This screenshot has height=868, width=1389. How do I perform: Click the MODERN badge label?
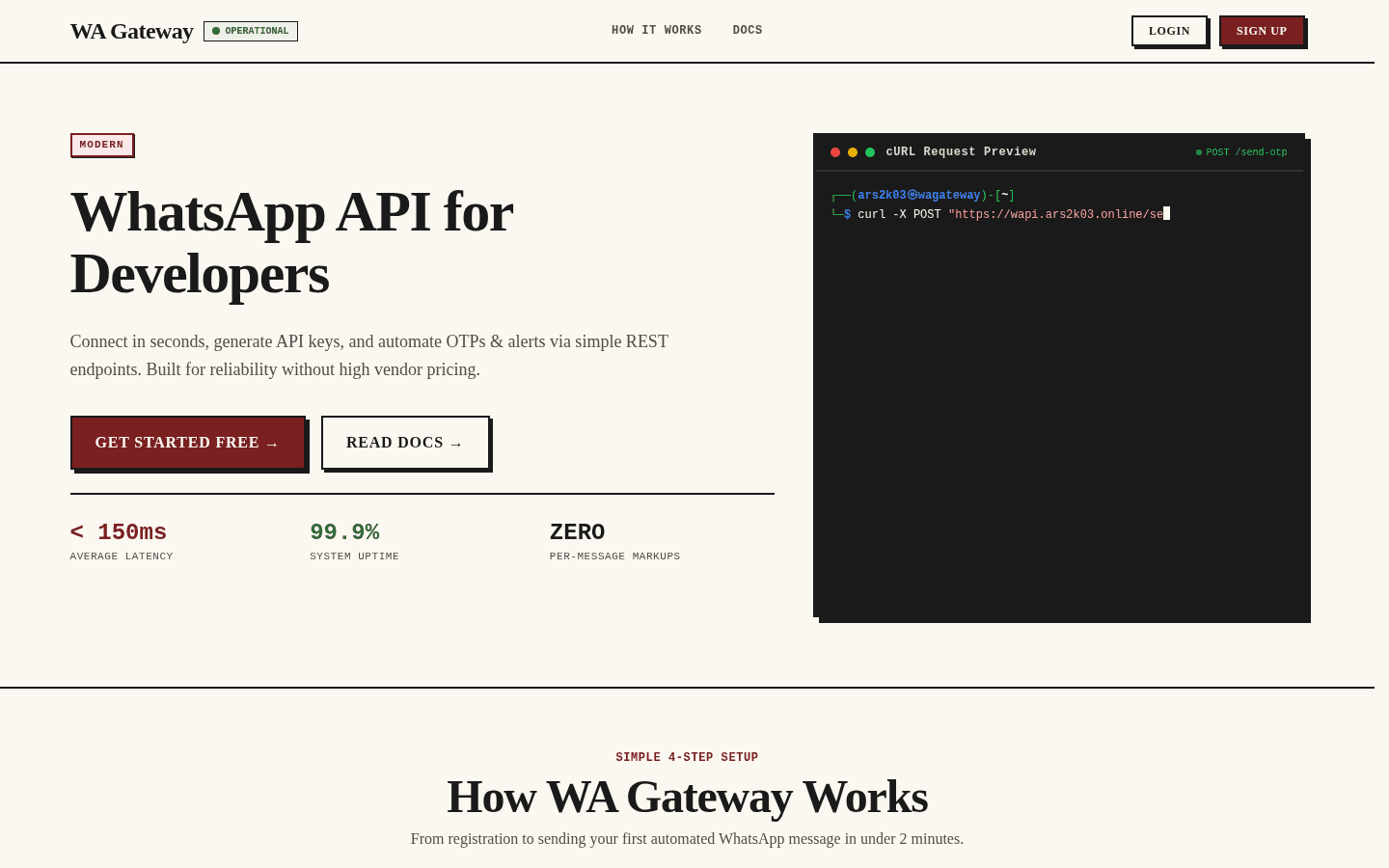(x=102, y=145)
